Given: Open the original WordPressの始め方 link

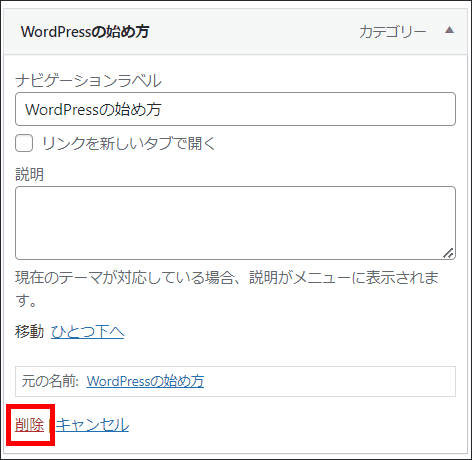Looking at the screenshot, I should (145, 381).
